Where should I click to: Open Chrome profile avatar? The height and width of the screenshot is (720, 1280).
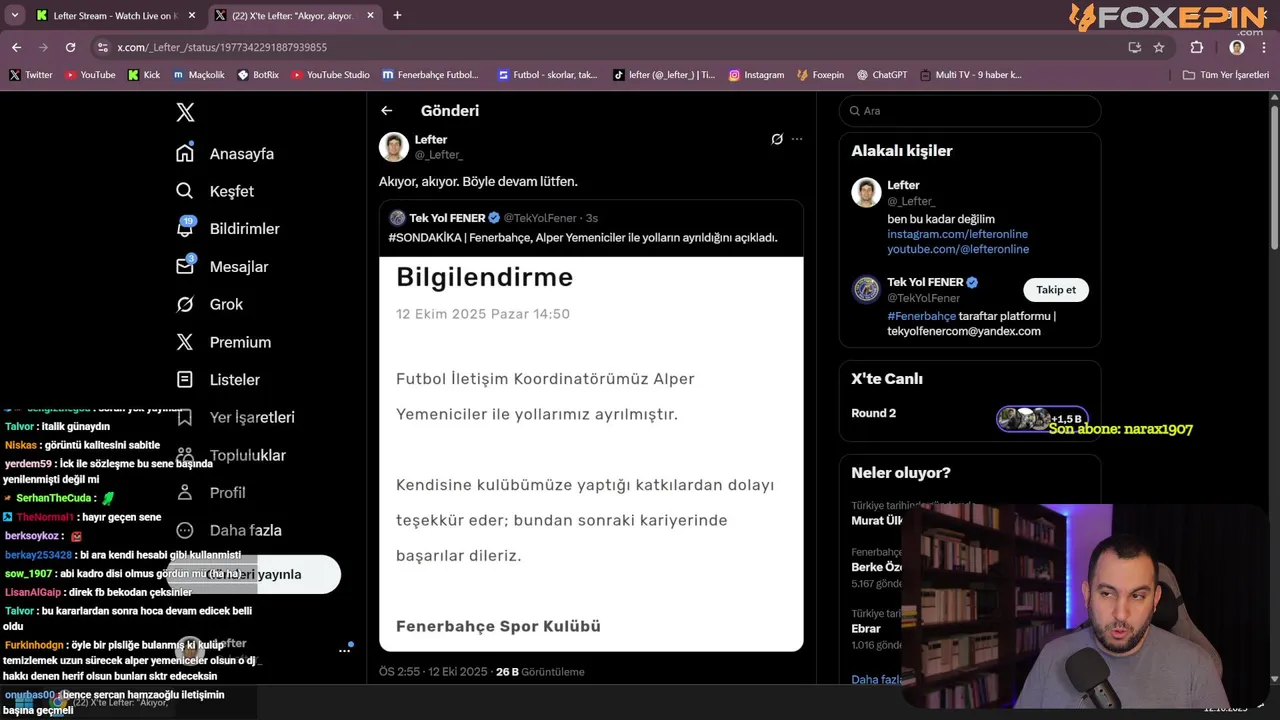coord(1237,47)
